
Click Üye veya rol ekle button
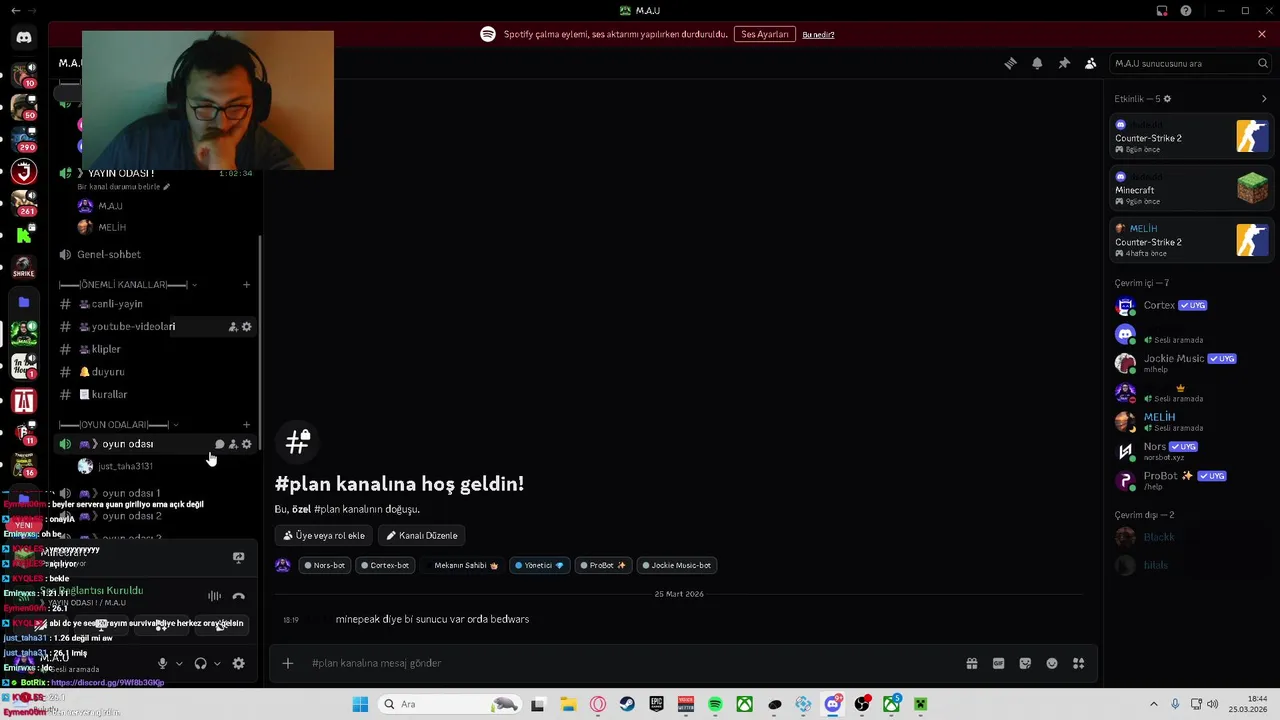pyautogui.click(x=324, y=535)
